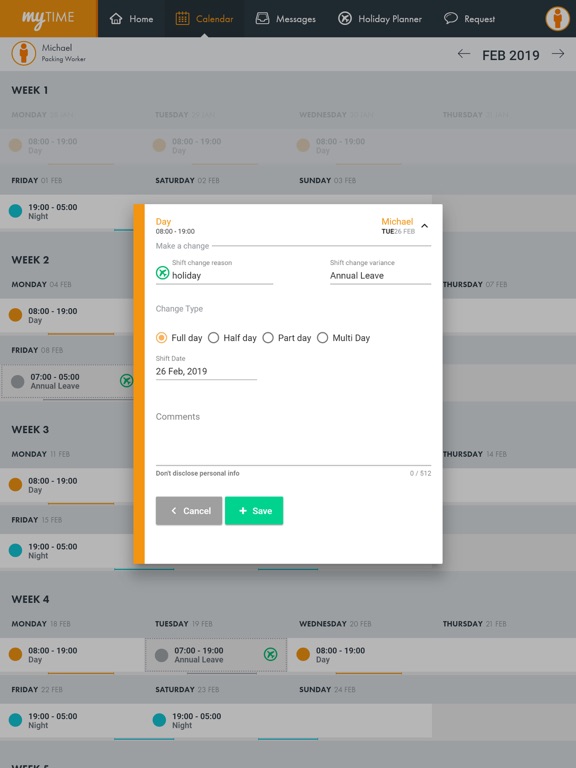
Task: Click the FEB 2019 month label
Action: click(x=510, y=55)
